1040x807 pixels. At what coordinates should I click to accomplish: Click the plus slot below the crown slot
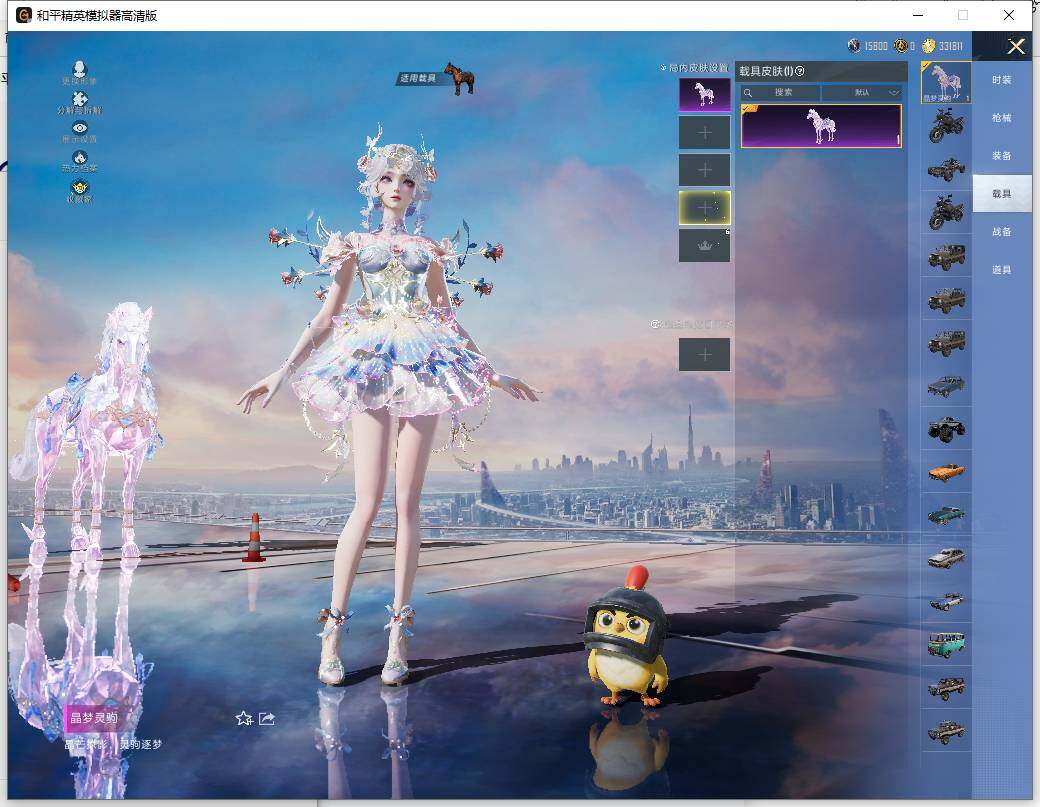tap(704, 355)
